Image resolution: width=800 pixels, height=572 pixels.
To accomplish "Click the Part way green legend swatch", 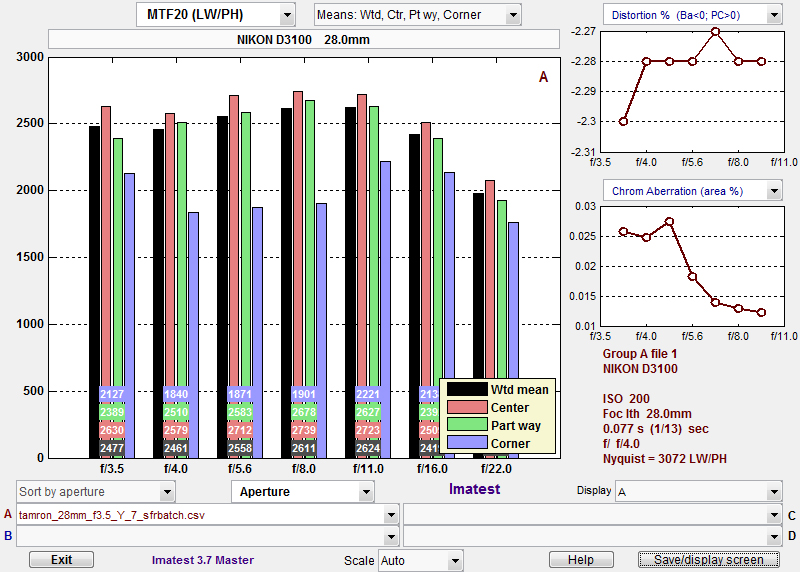I will (467, 425).
